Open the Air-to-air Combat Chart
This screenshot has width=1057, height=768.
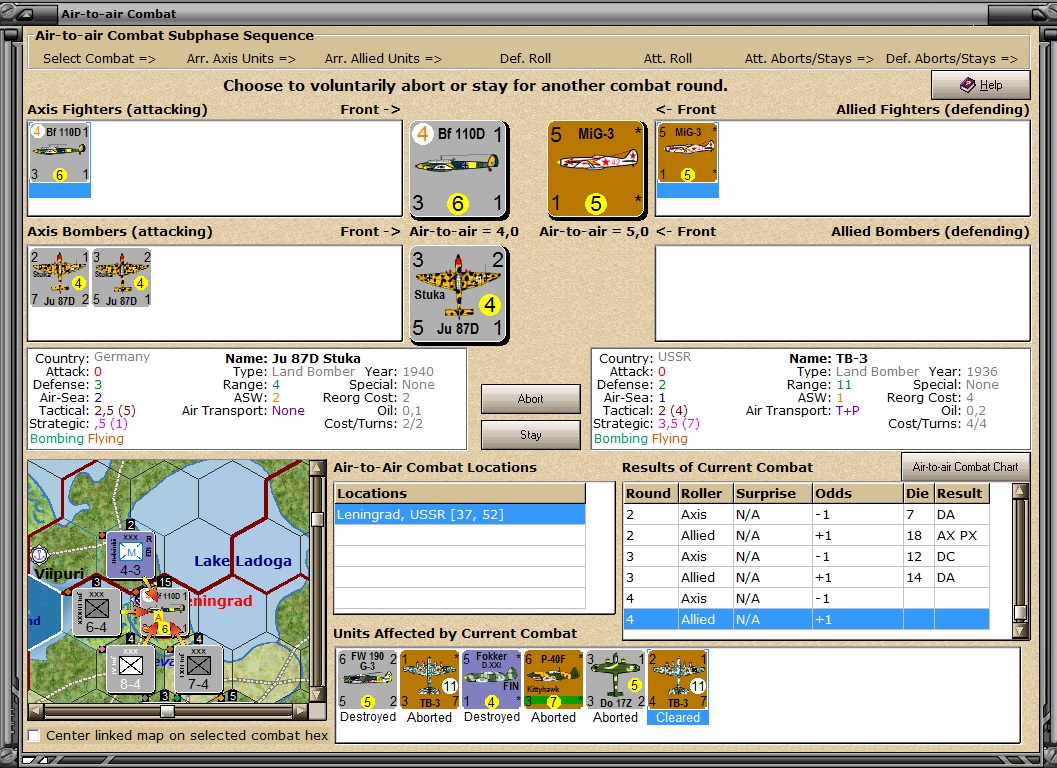(x=965, y=467)
